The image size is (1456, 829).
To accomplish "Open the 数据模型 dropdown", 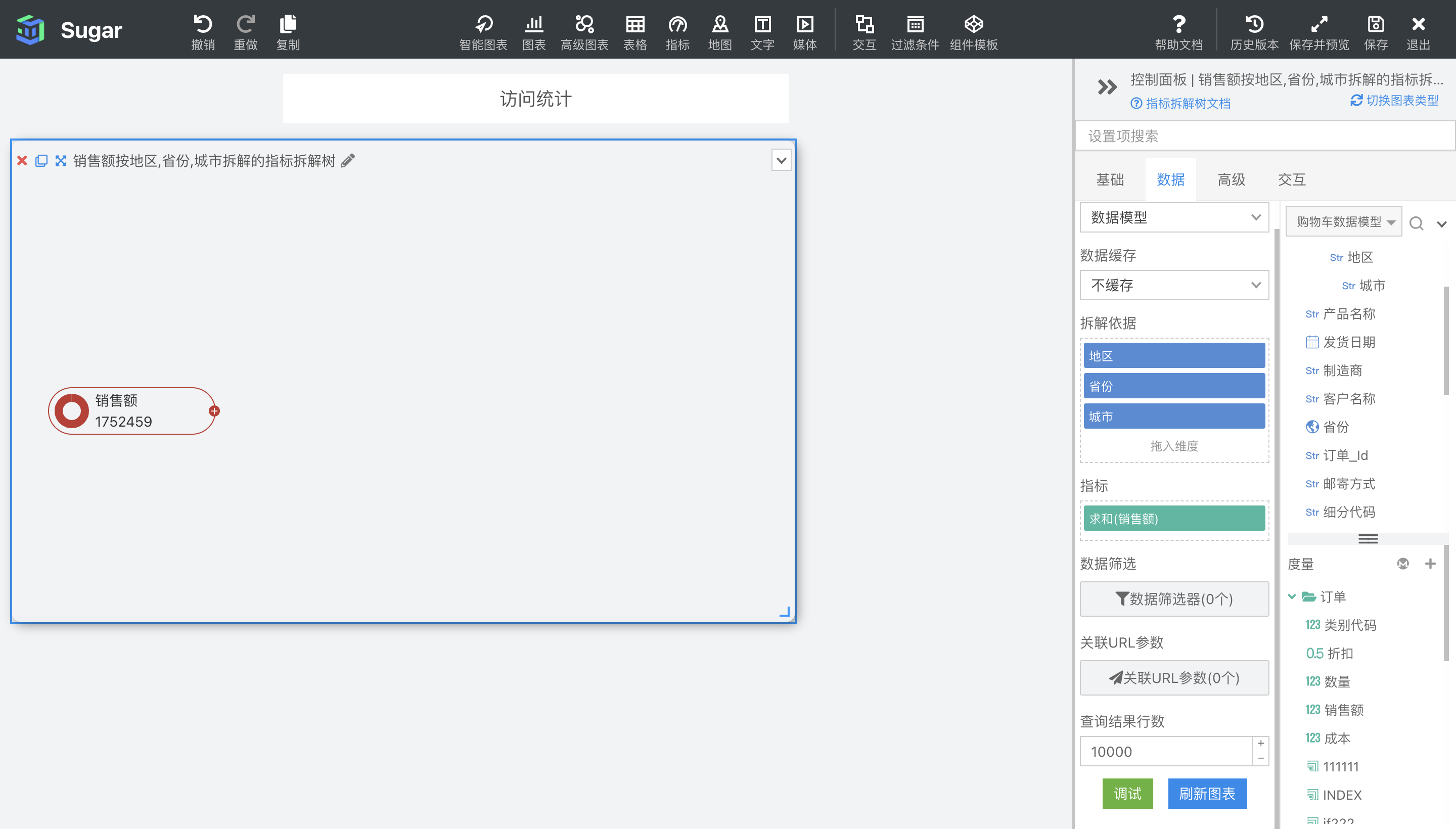I will [1174, 217].
